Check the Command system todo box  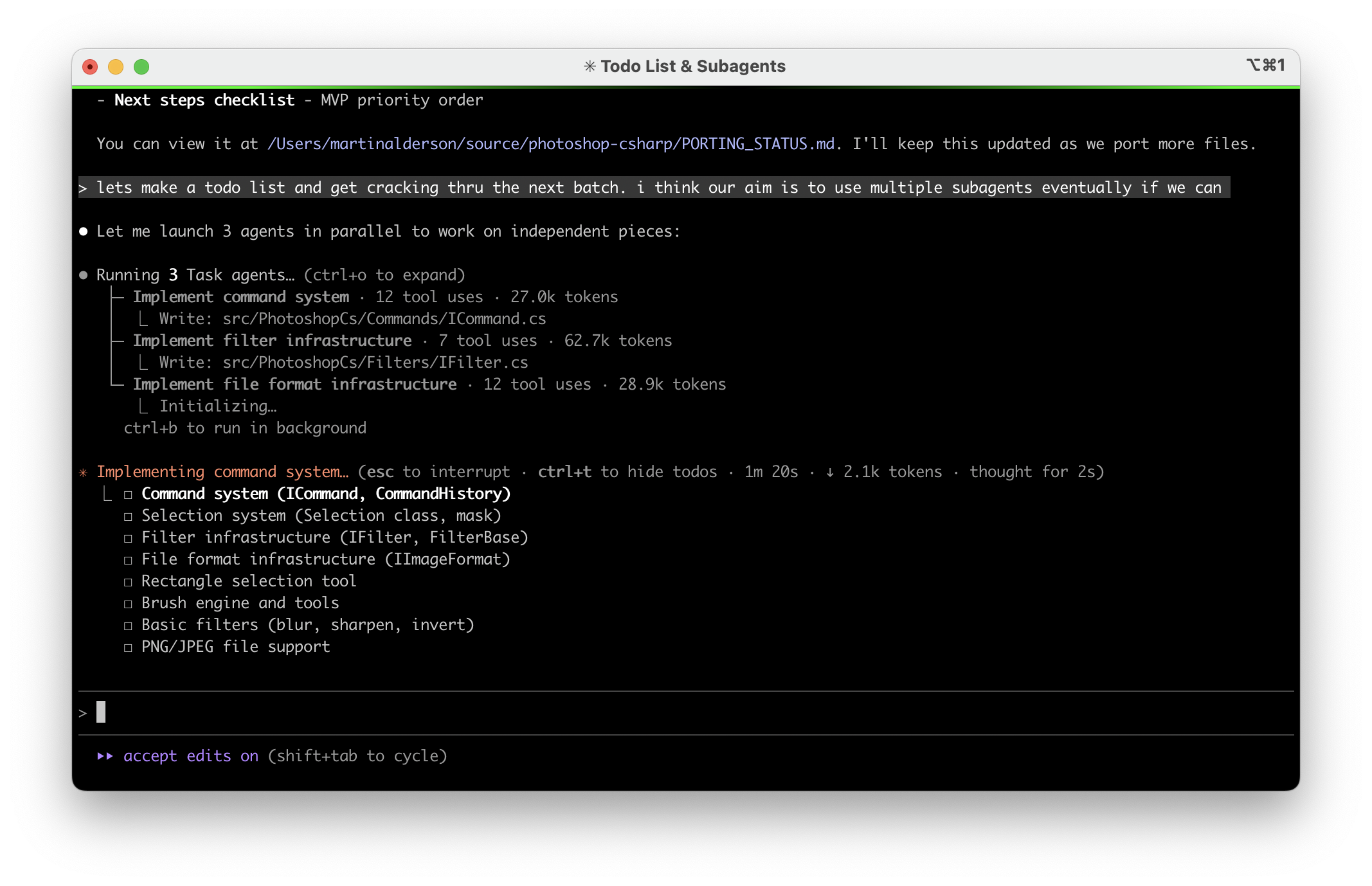128,494
